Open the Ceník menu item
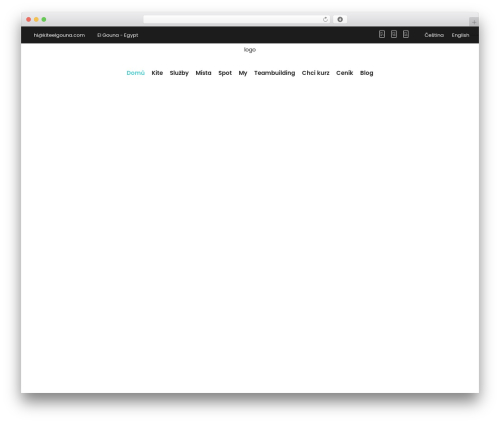 (x=345, y=73)
